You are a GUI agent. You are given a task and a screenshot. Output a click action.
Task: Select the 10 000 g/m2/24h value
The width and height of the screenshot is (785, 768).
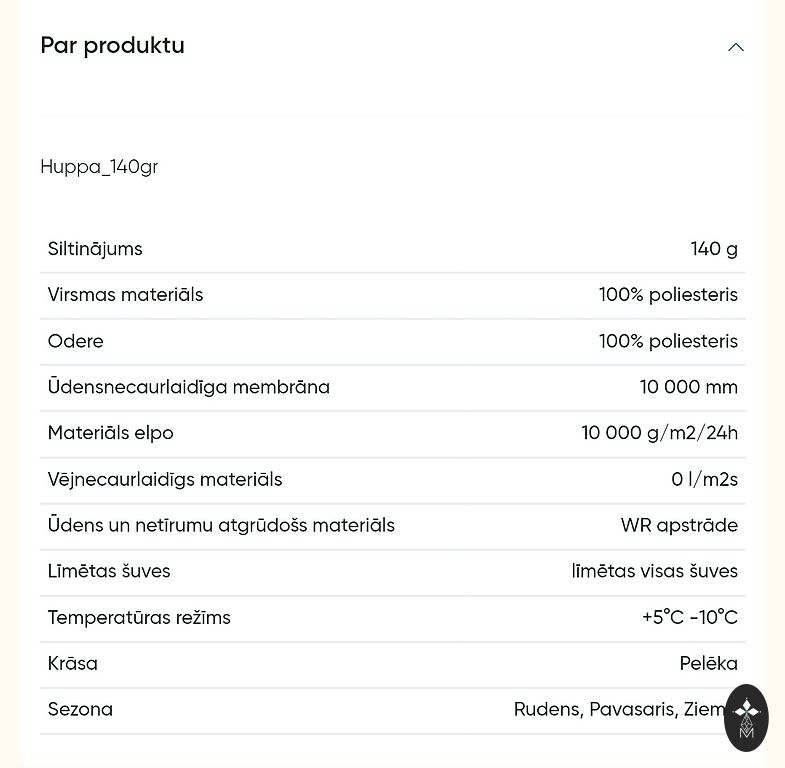click(x=660, y=433)
